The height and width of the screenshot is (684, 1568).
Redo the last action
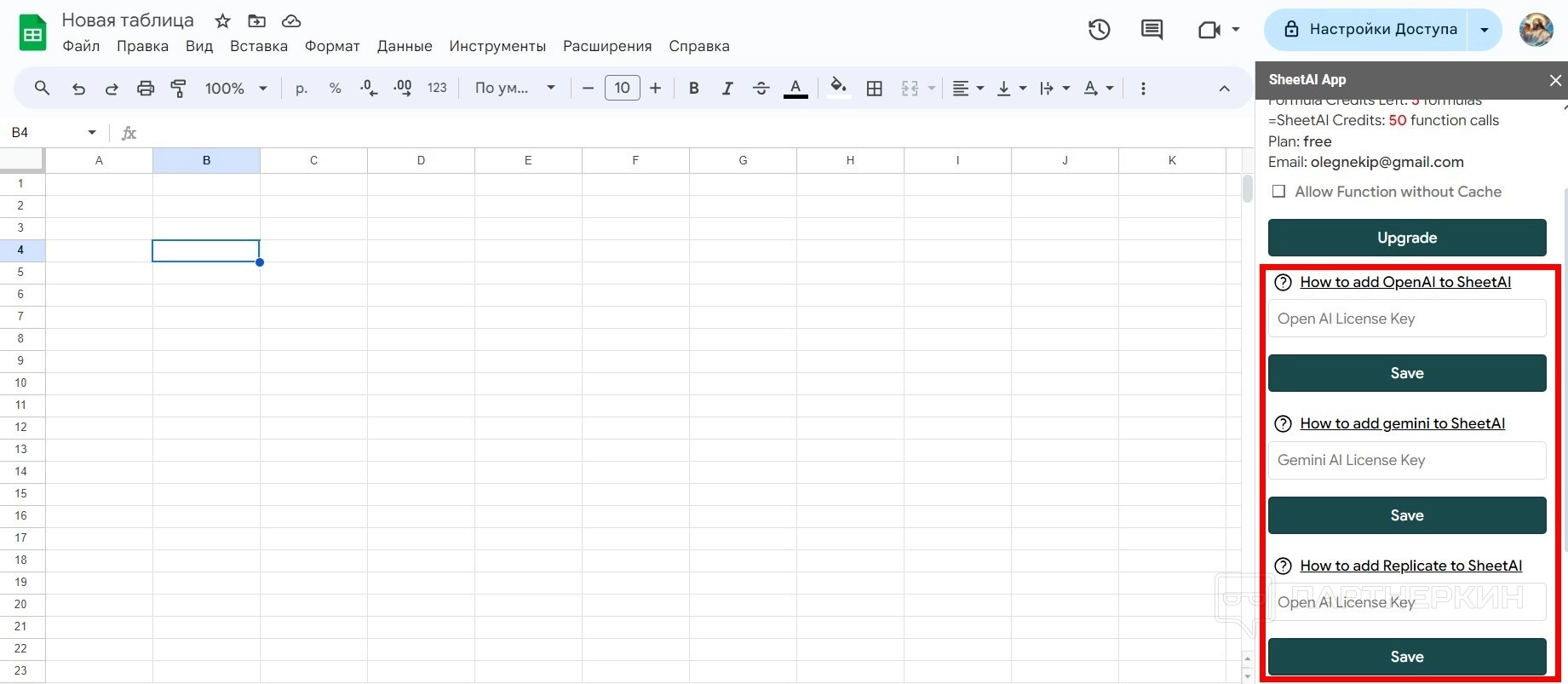click(112, 88)
